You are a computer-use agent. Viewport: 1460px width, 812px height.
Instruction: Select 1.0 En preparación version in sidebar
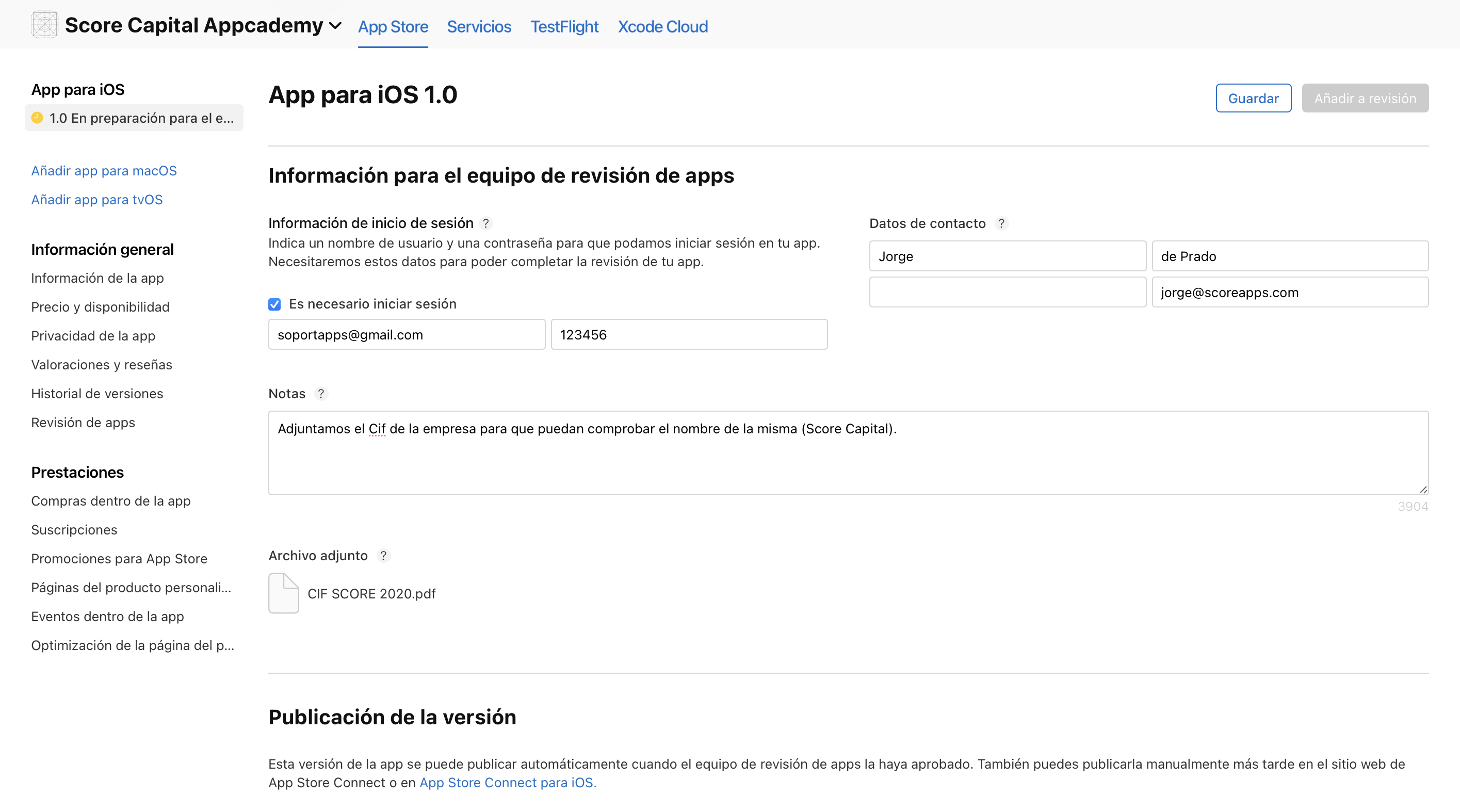(x=134, y=118)
